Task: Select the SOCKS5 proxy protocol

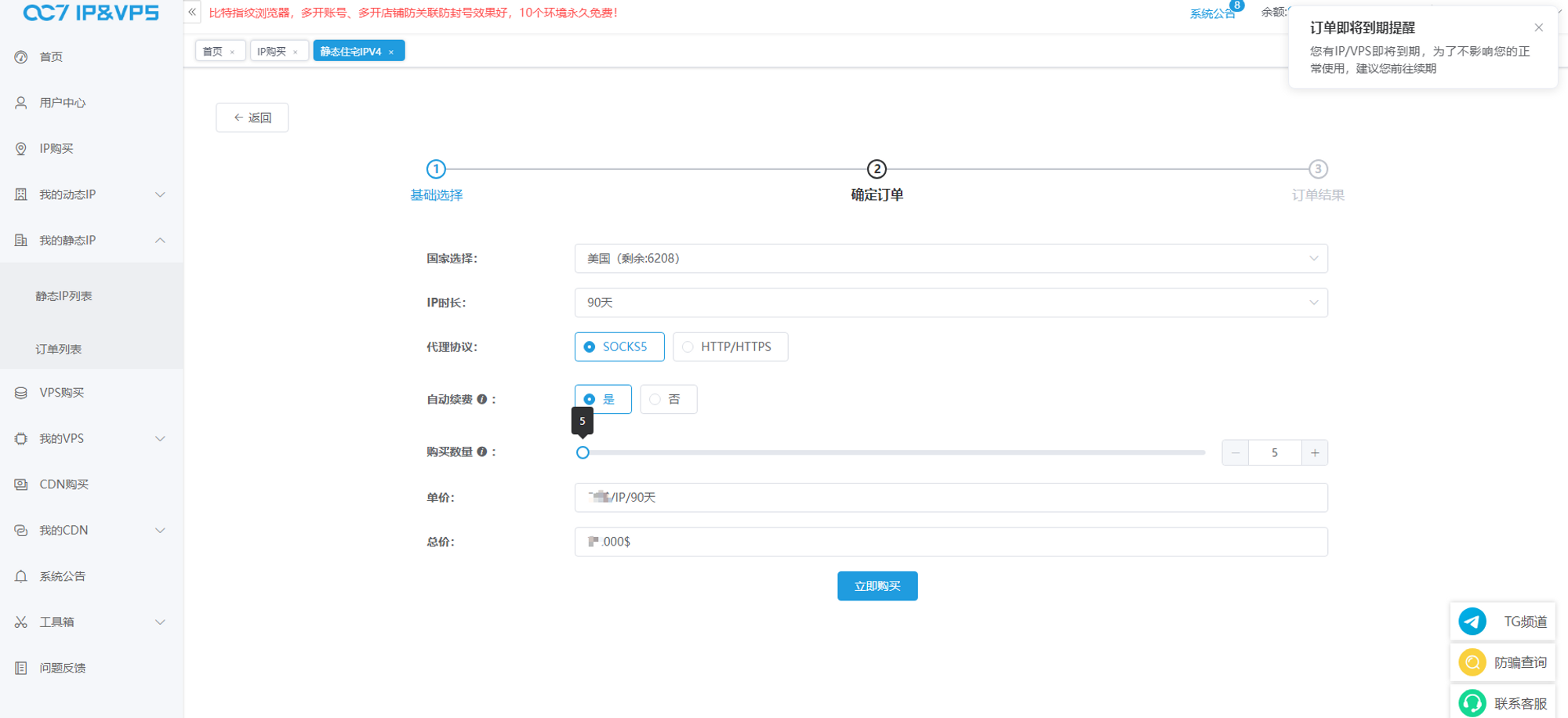Action: pos(619,346)
